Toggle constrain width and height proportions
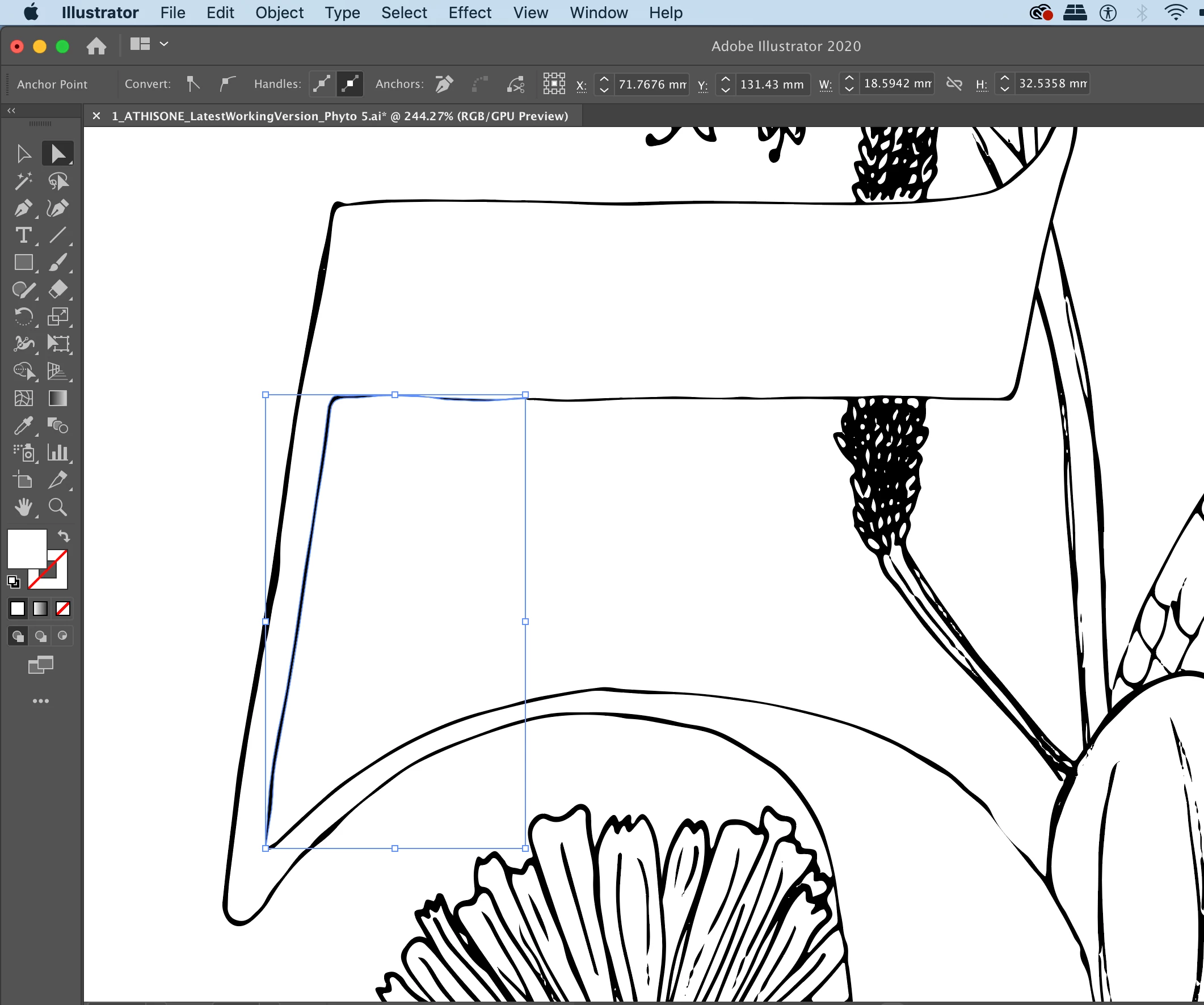 coord(954,85)
